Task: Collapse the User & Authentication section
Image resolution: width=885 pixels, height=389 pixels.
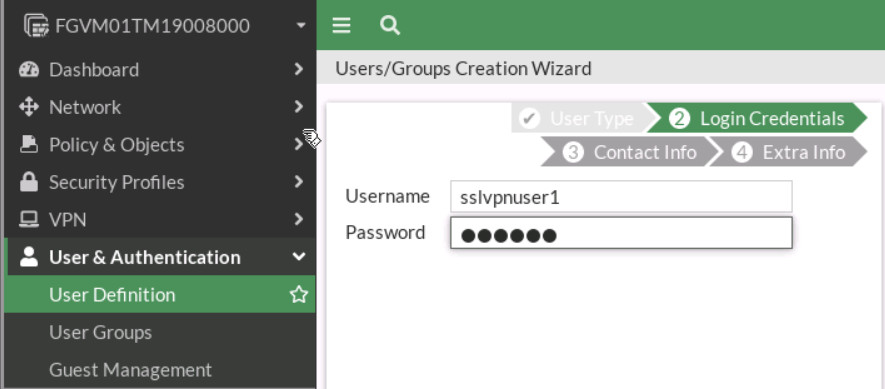Action: coord(299,257)
